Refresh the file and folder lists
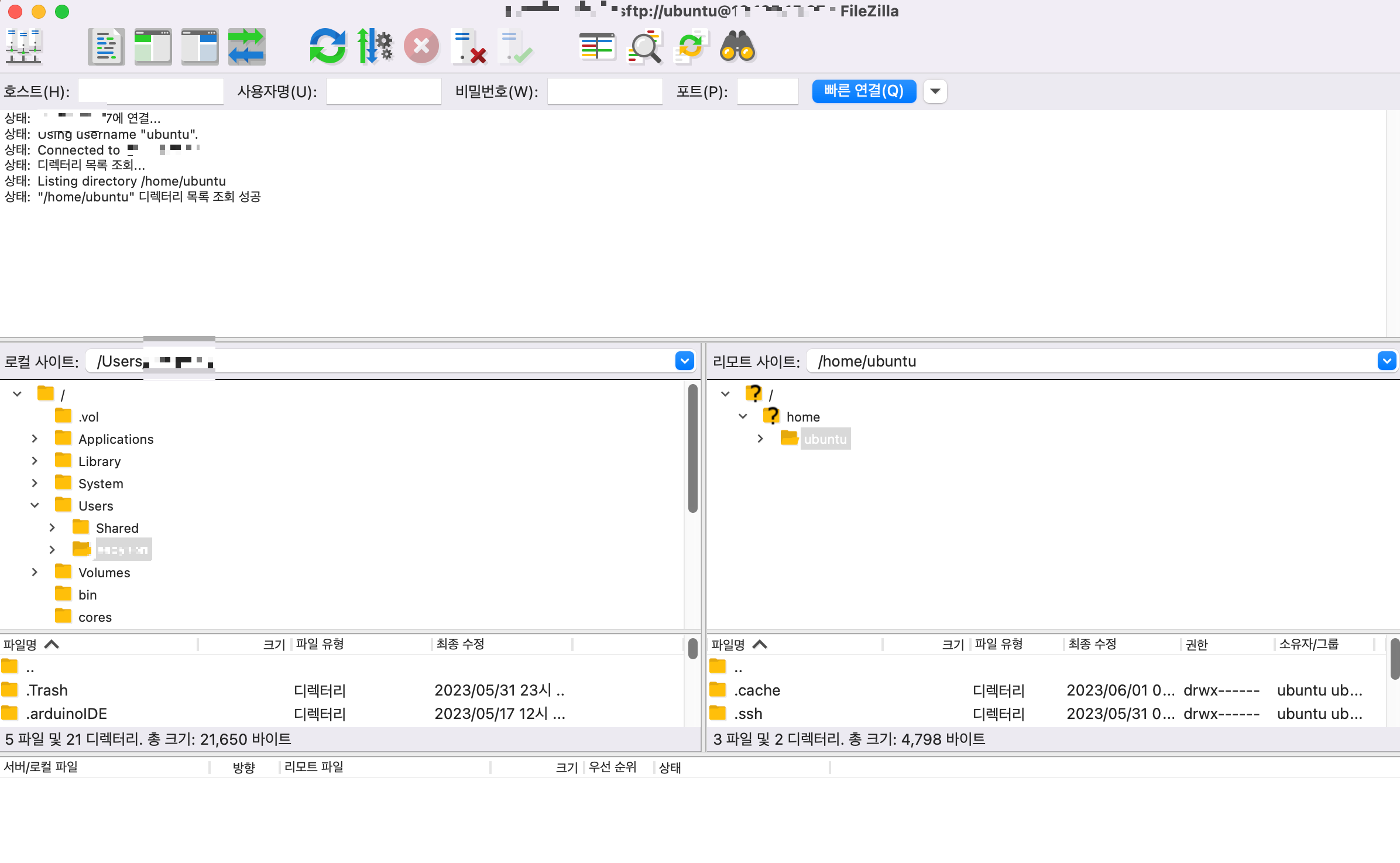Image resolution: width=1400 pixels, height=863 pixels. (327, 46)
